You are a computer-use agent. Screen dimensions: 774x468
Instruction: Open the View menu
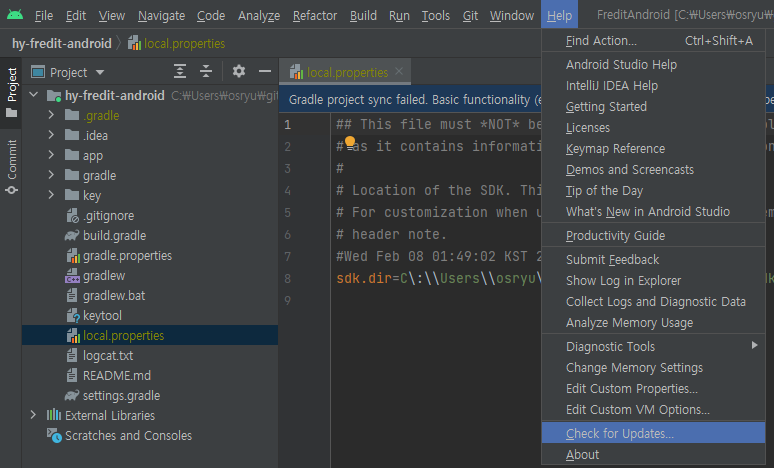tap(112, 16)
